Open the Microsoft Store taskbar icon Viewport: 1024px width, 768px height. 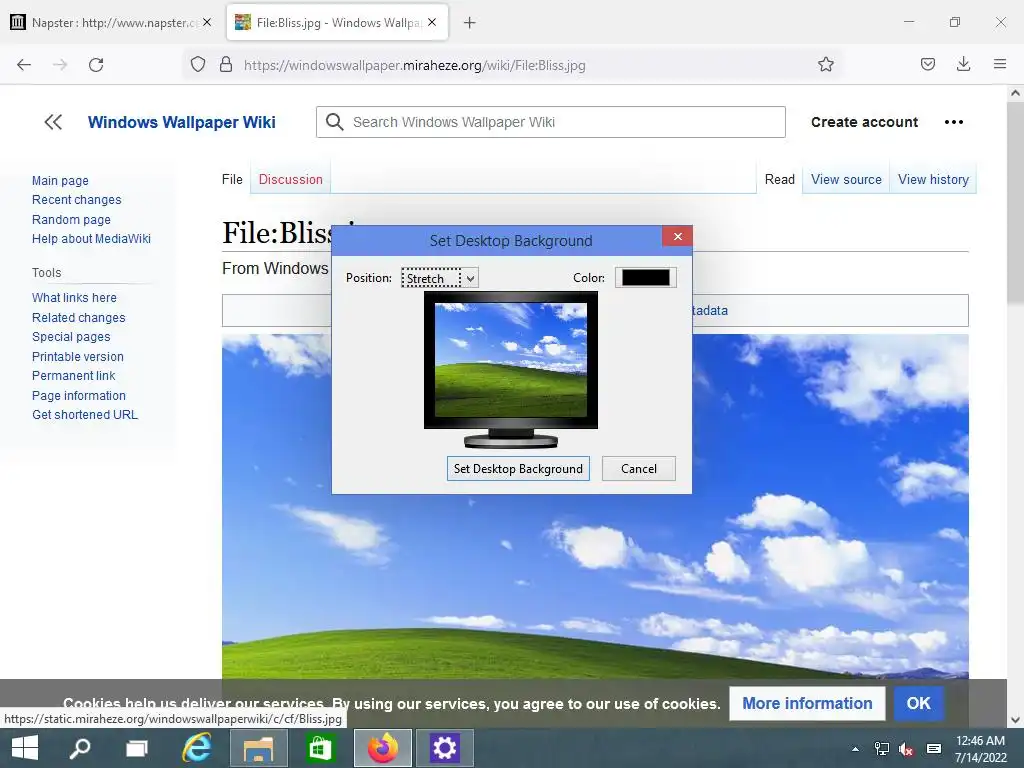(x=319, y=748)
